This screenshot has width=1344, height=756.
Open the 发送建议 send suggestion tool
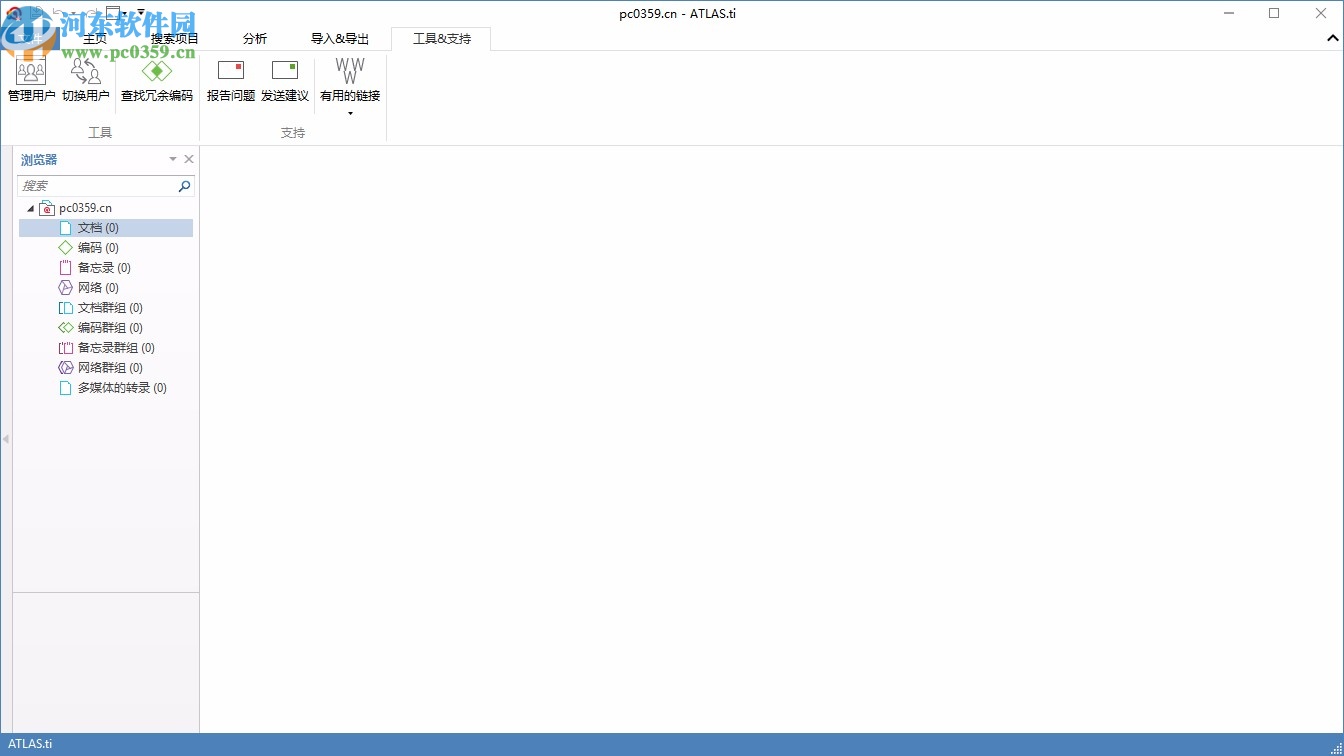[x=285, y=80]
